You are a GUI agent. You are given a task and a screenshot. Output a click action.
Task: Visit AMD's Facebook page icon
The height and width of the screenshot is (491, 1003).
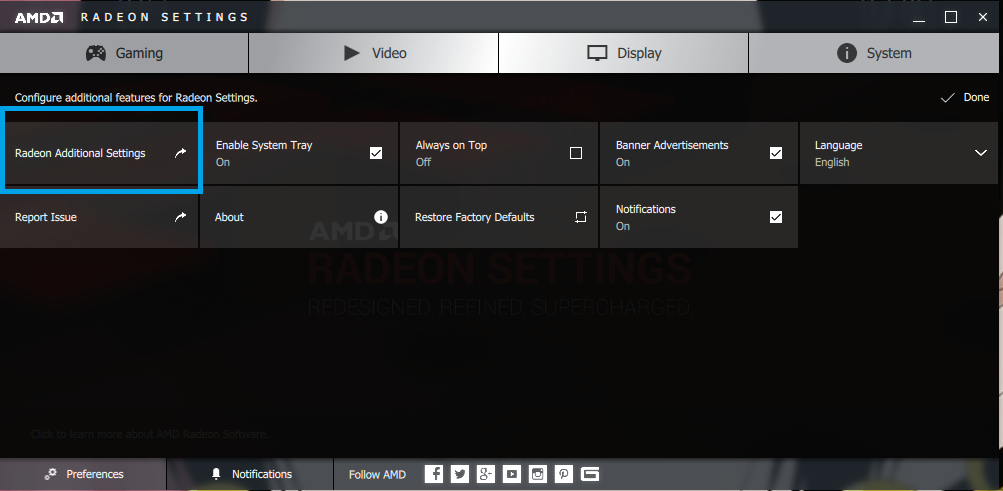point(434,474)
